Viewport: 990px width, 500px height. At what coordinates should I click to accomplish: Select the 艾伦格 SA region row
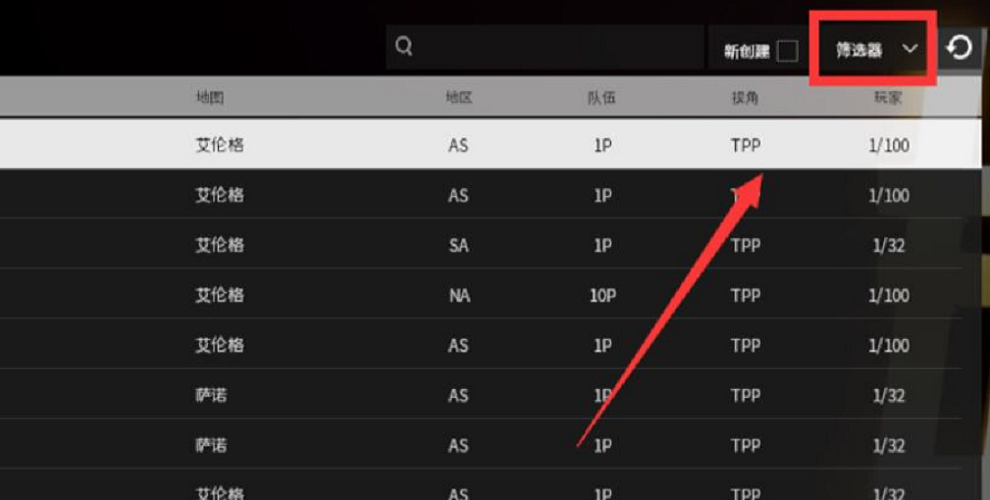click(x=481, y=245)
